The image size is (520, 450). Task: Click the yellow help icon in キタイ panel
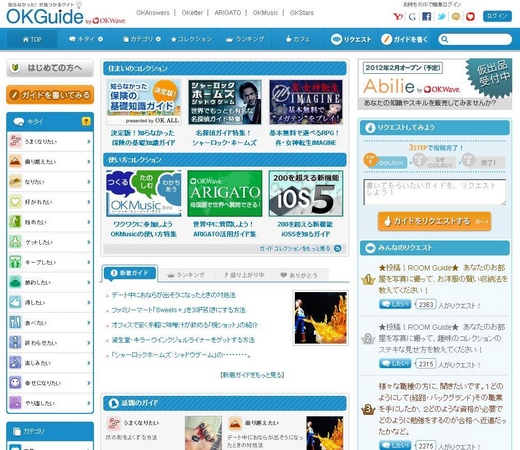point(86,121)
